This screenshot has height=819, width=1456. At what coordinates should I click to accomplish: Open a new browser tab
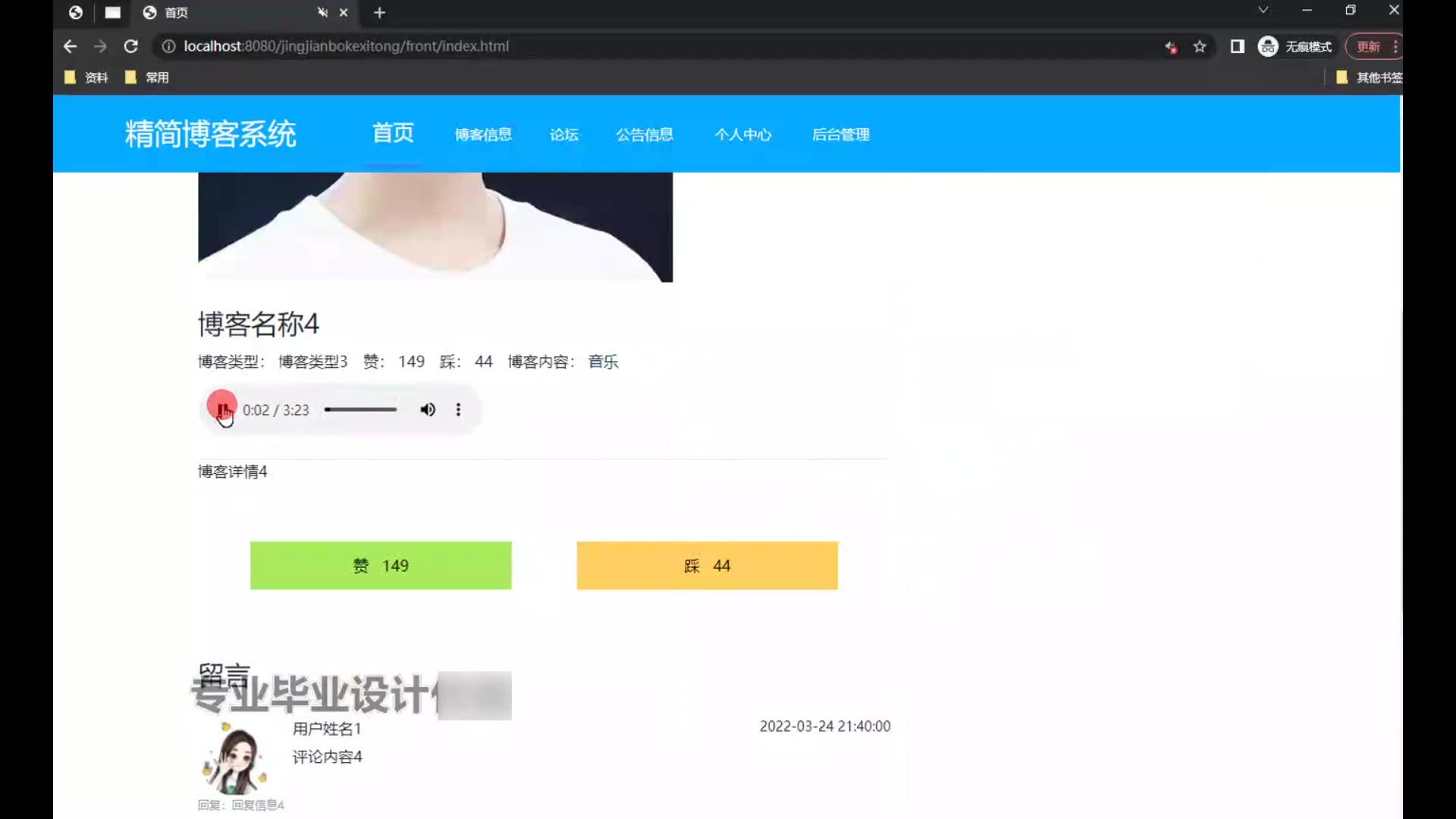pyautogui.click(x=380, y=13)
